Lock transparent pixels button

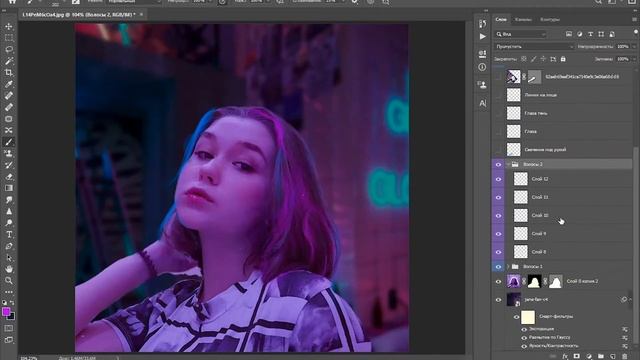click(x=524, y=59)
